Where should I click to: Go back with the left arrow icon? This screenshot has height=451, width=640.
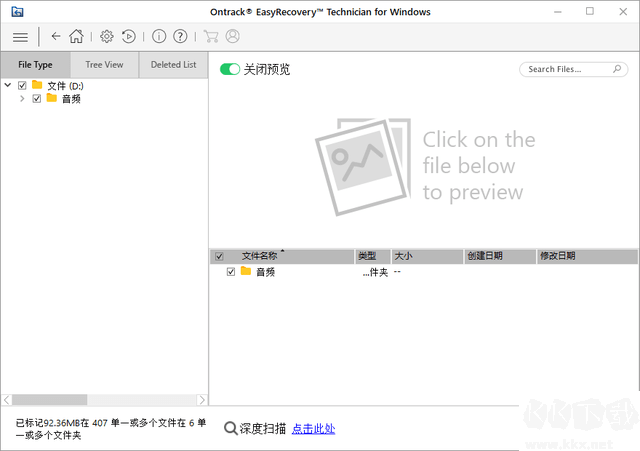point(56,36)
